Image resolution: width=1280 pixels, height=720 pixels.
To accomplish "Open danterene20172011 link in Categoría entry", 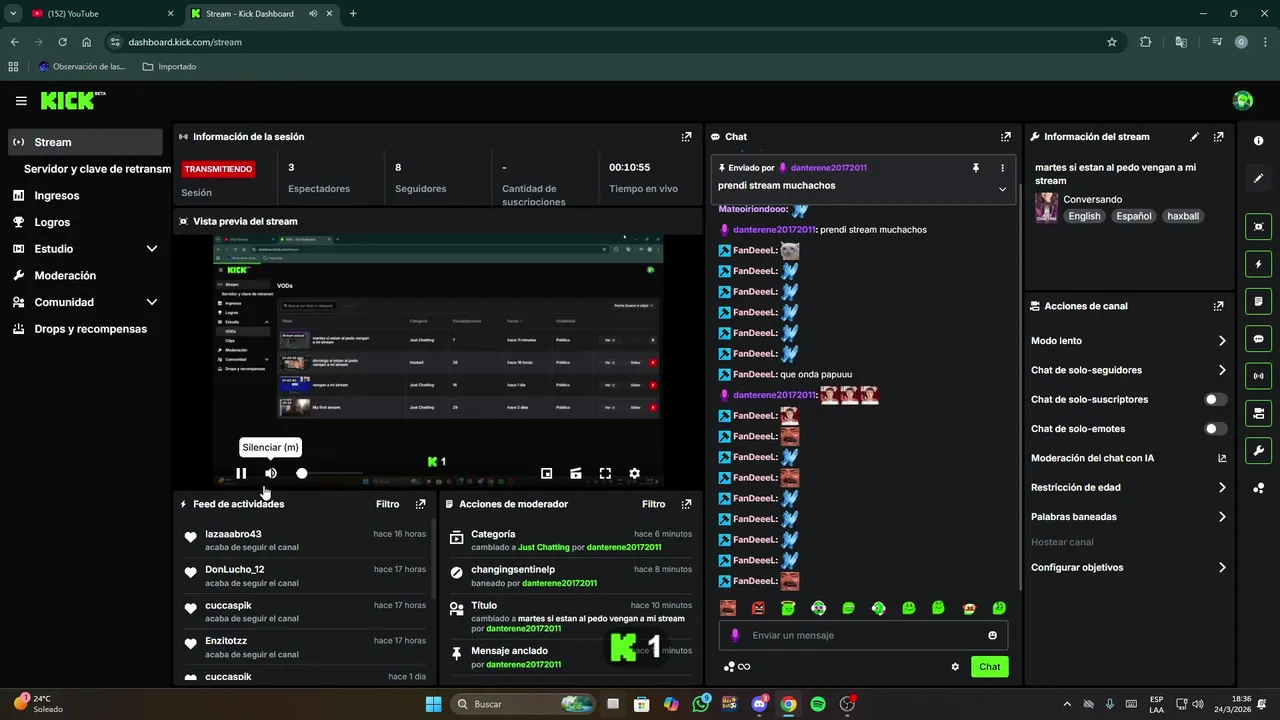I will tap(624, 548).
